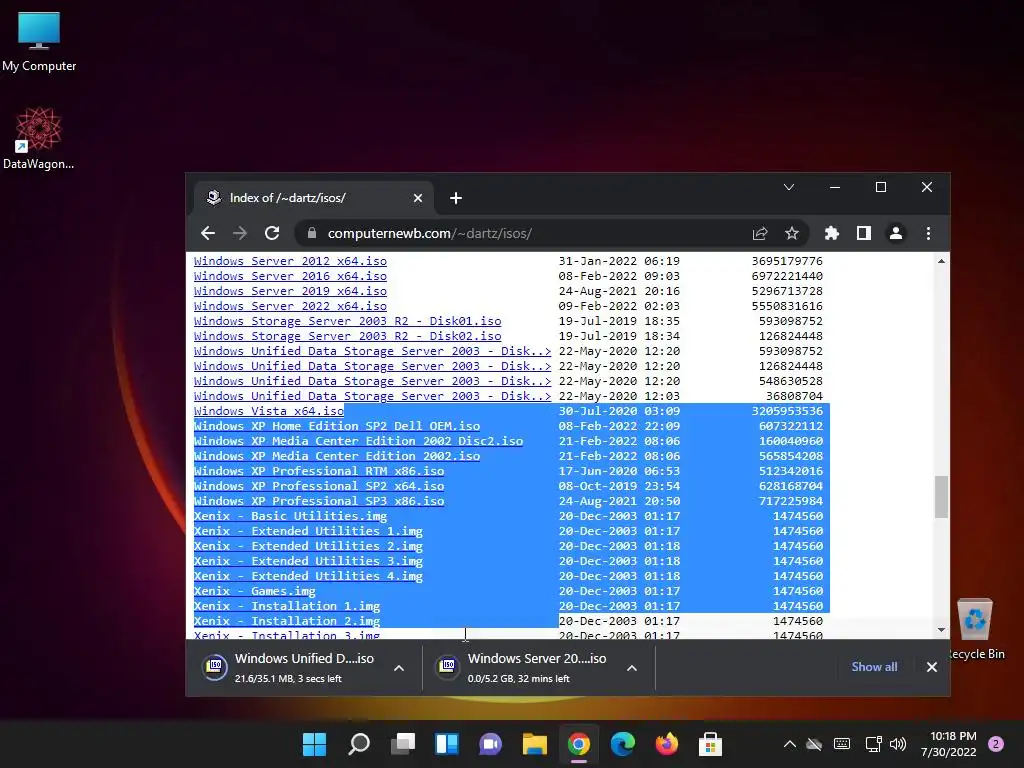Open the notification badge showing 2
This screenshot has height=768, width=1024.
coord(996,744)
